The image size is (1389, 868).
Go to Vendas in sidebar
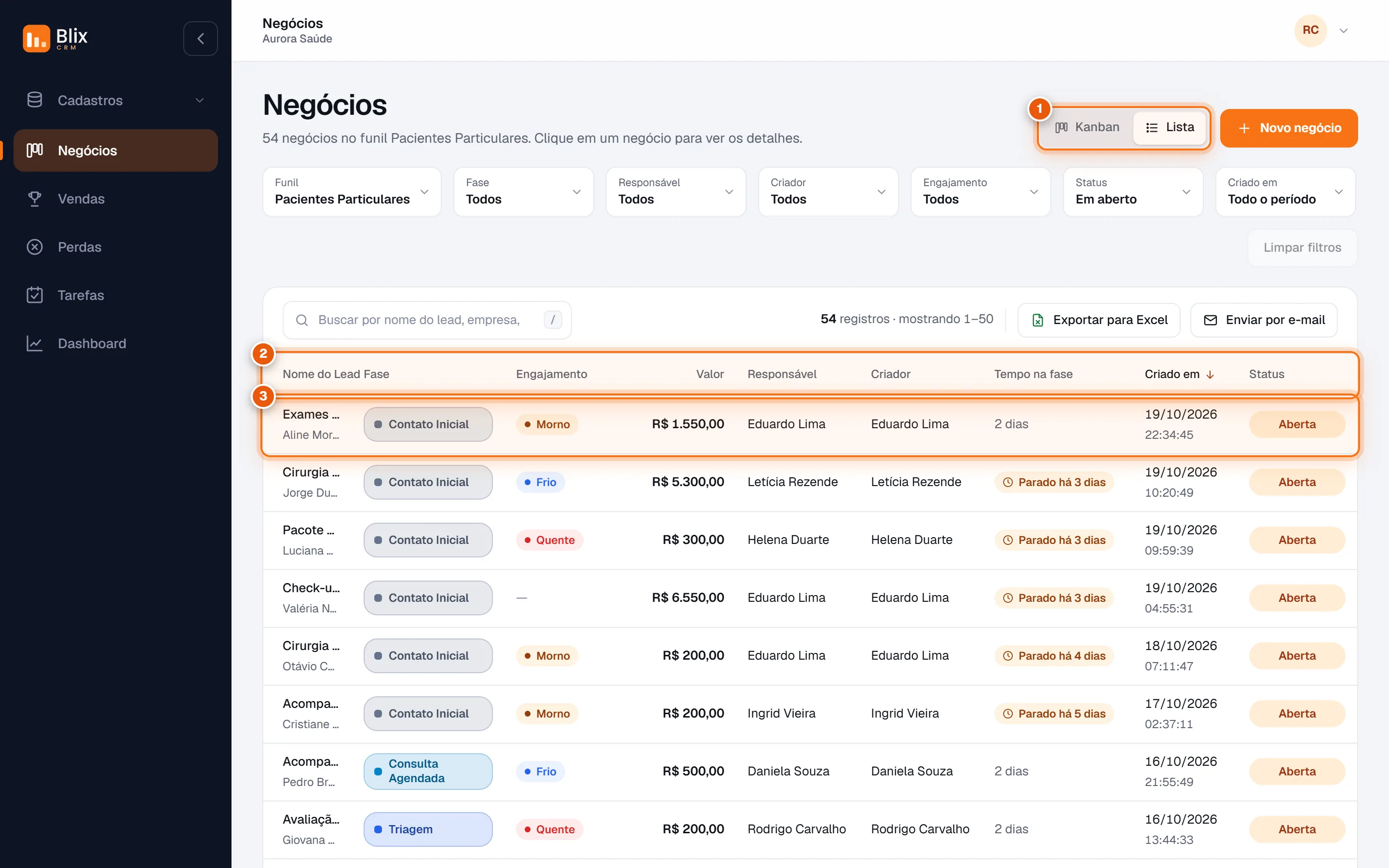[x=115, y=199]
